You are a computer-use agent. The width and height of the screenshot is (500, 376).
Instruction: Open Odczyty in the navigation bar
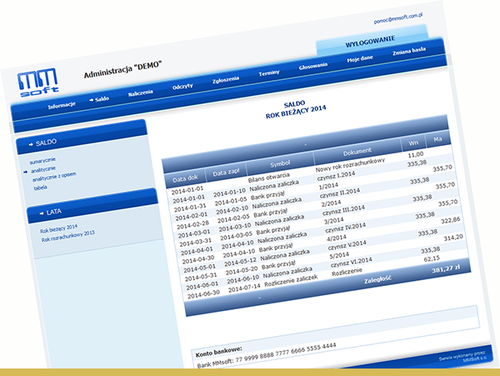pos(182,86)
